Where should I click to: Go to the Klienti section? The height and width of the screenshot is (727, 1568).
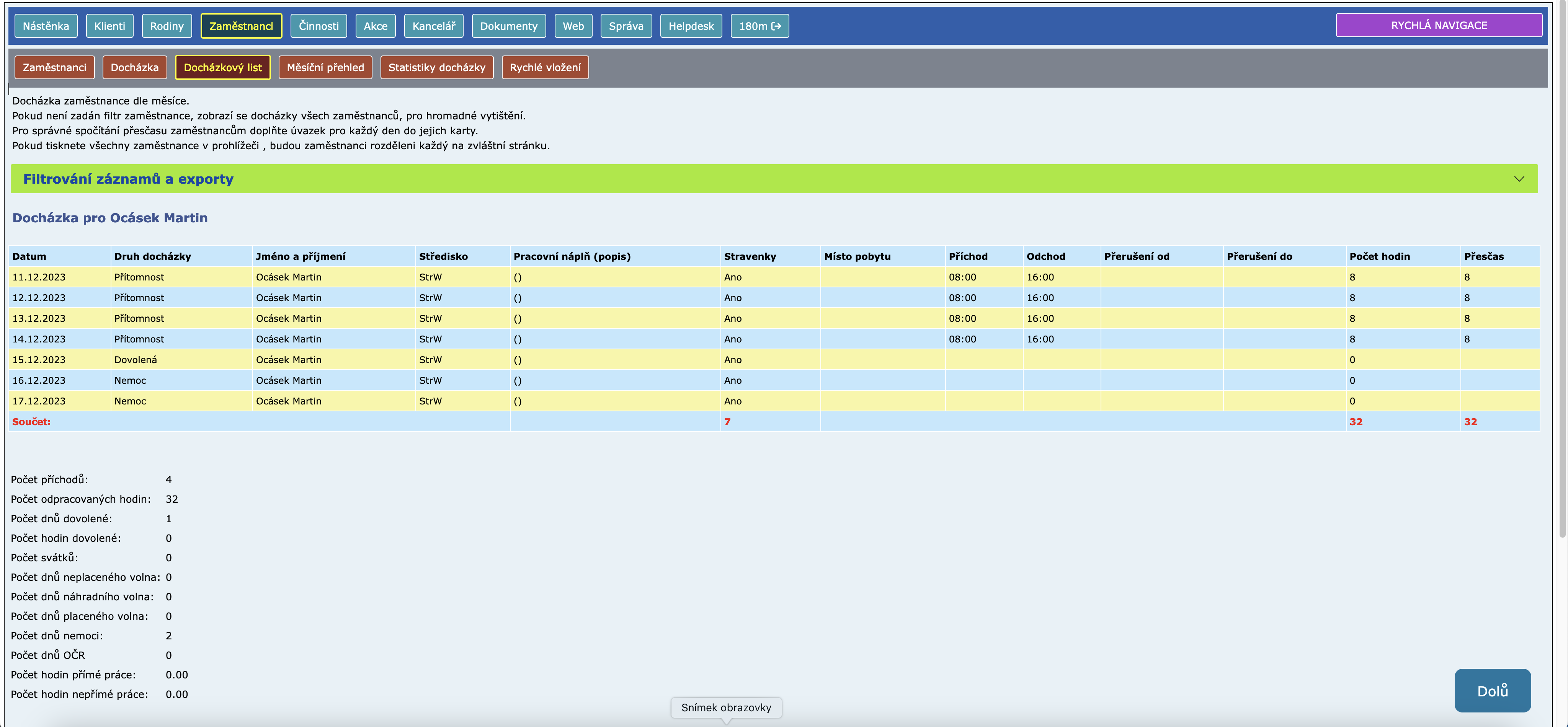point(109,26)
